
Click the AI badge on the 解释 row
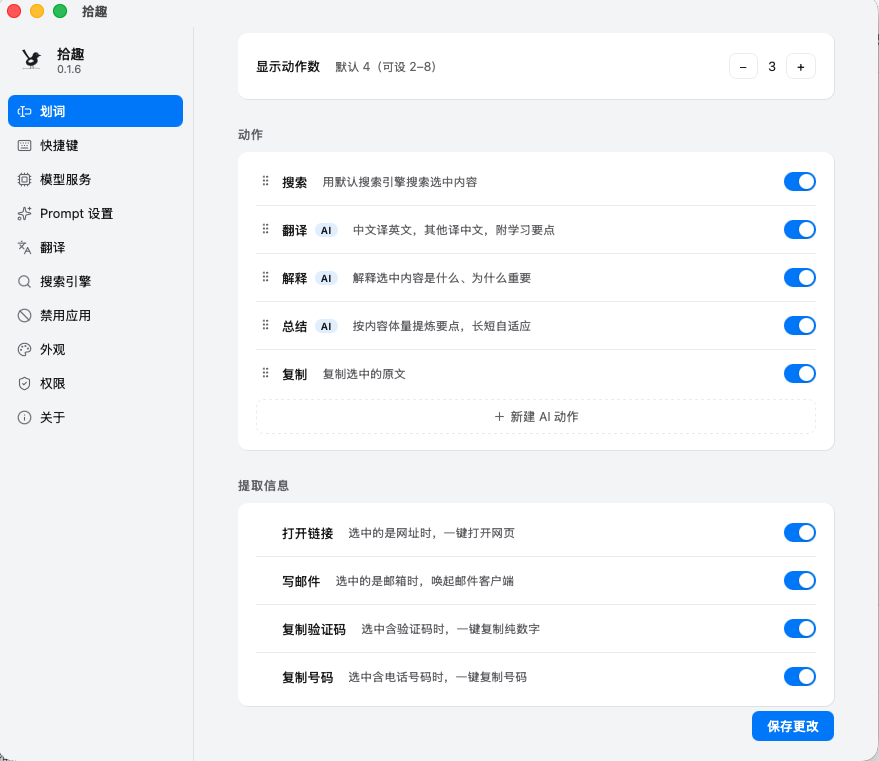click(326, 279)
